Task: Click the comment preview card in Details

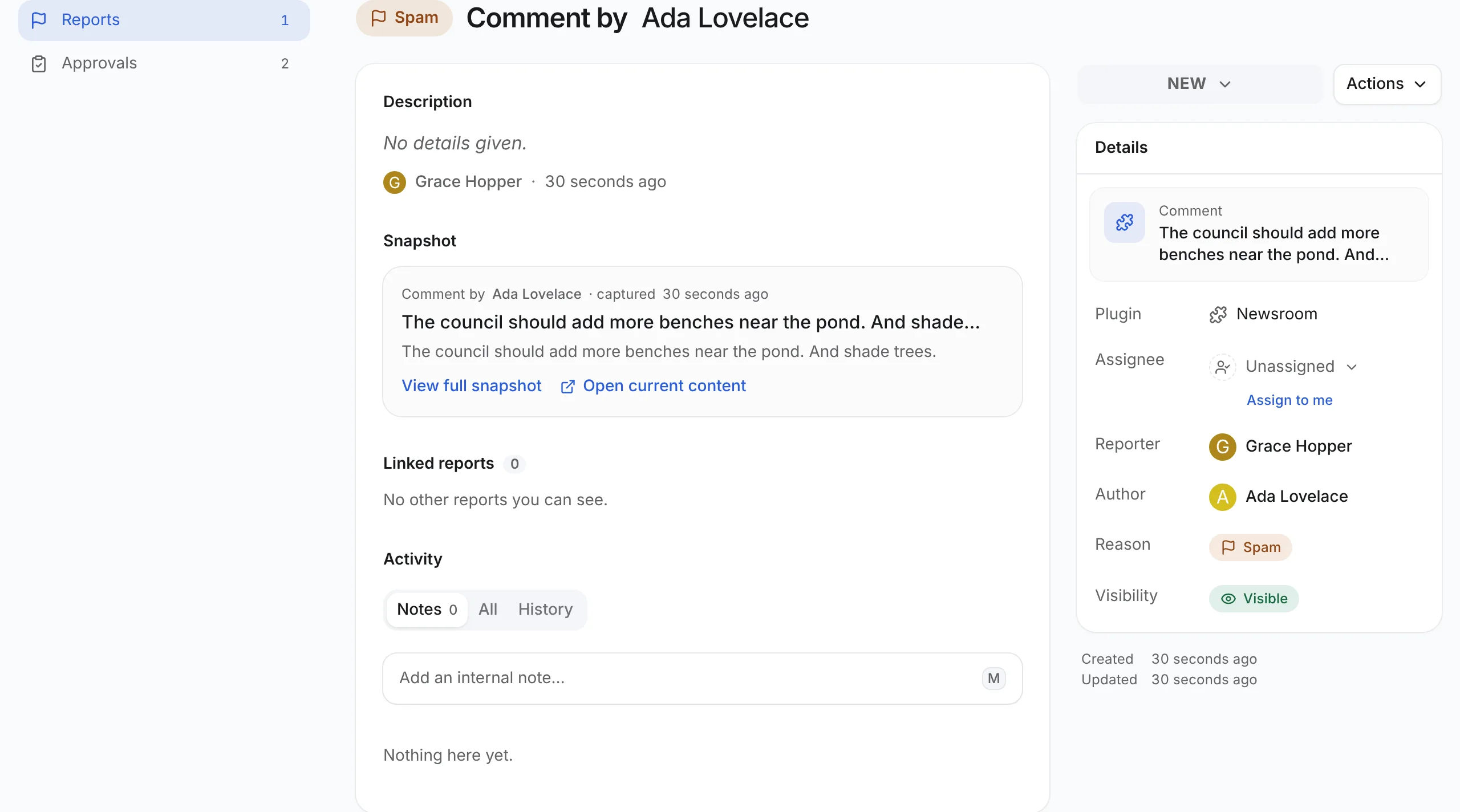Action: click(x=1259, y=234)
